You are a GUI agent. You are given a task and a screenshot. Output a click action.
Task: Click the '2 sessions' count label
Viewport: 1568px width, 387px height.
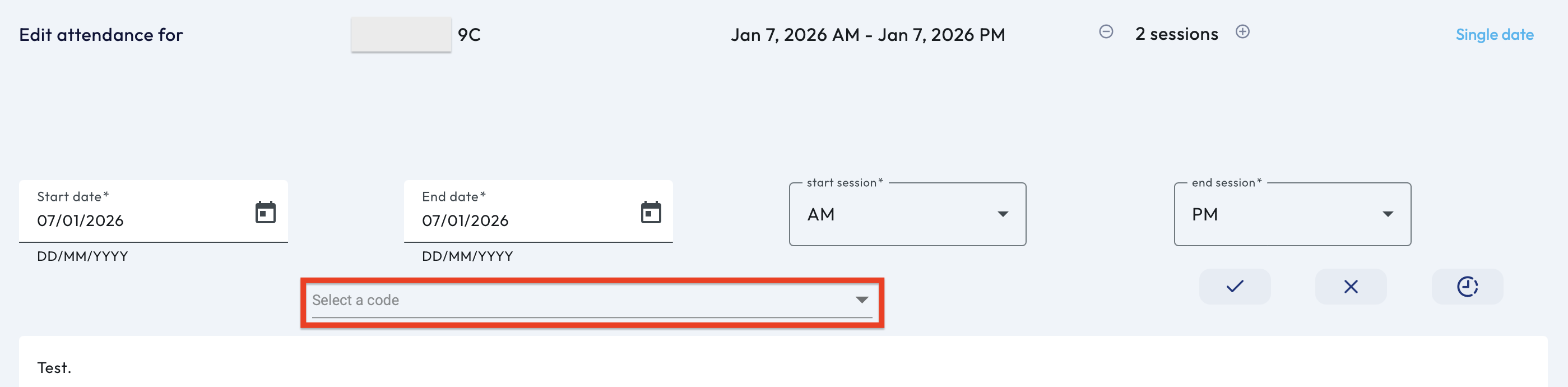point(1176,34)
